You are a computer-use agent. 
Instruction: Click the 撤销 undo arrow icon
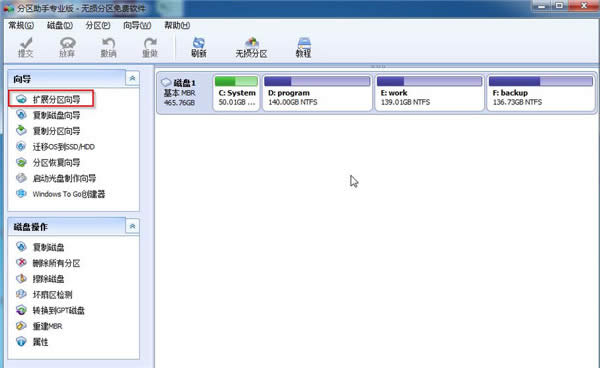[x=109, y=43]
